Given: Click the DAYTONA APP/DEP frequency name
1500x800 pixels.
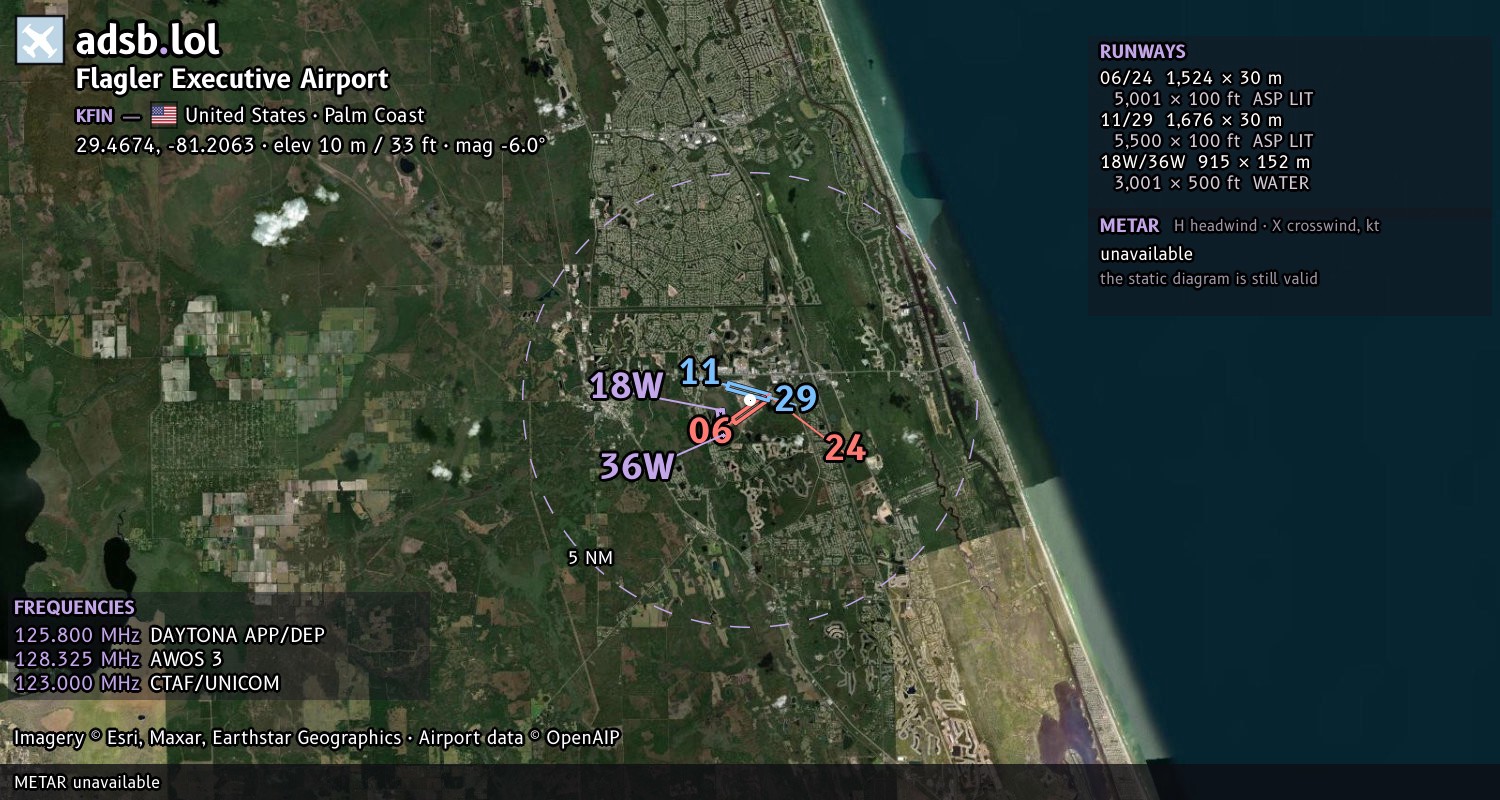Looking at the screenshot, I should pos(238,635).
